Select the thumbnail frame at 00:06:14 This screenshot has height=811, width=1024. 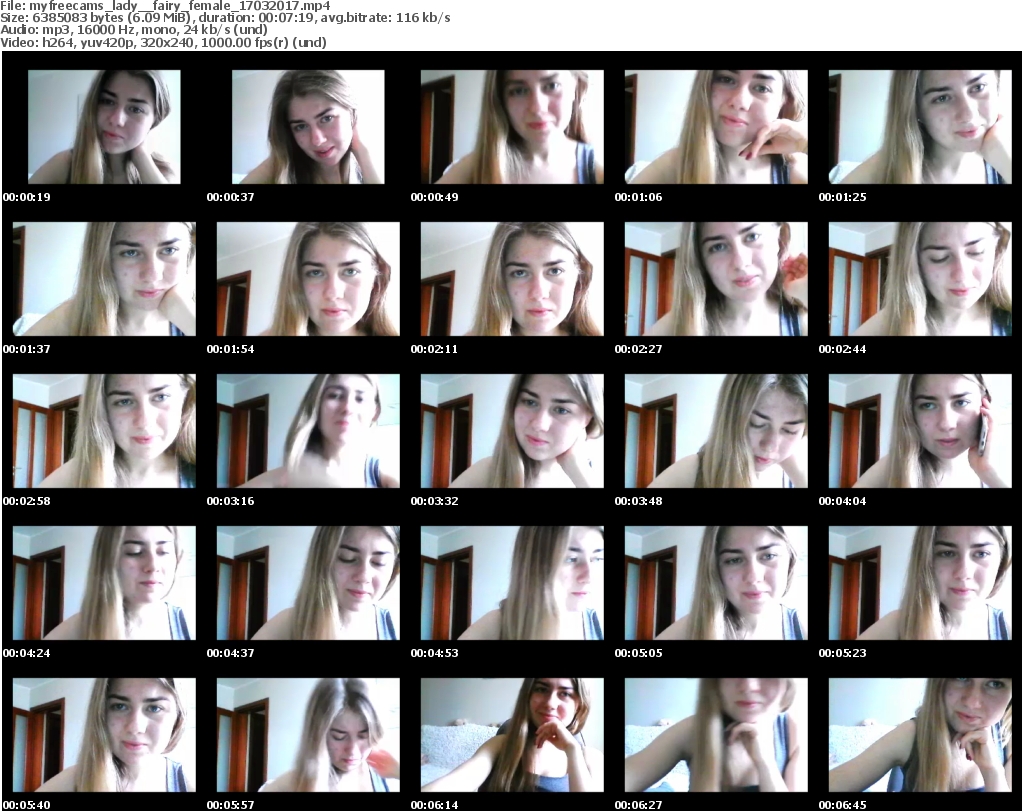tap(512, 735)
